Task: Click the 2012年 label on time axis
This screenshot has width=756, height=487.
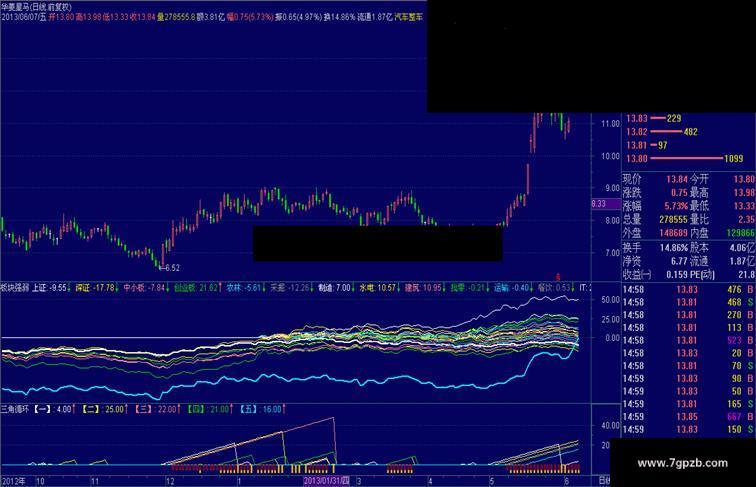Action: coord(14,481)
